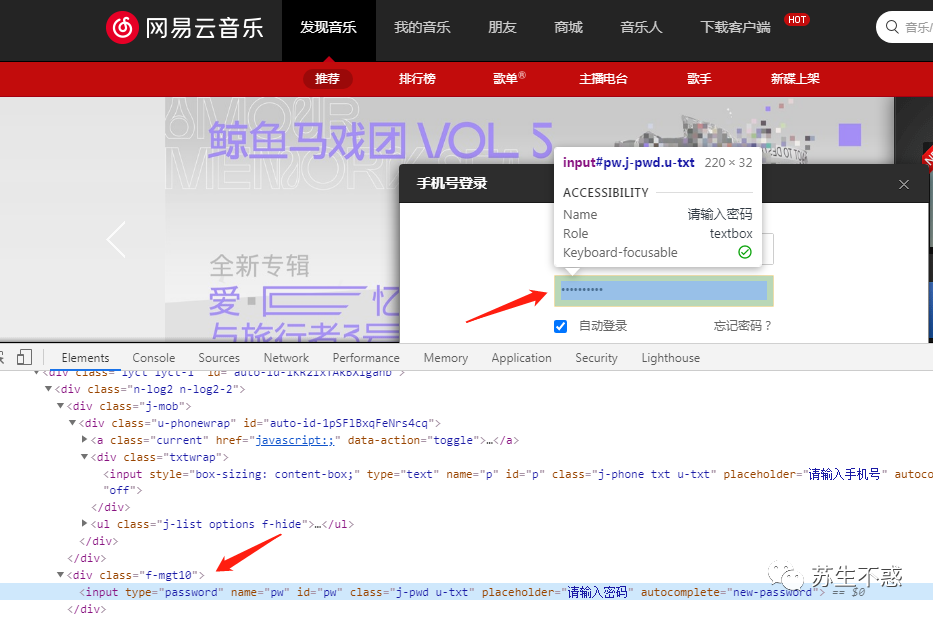This screenshot has height=618, width=933.
Task: Click the 忘记密码？ link
Action: point(742,326)
